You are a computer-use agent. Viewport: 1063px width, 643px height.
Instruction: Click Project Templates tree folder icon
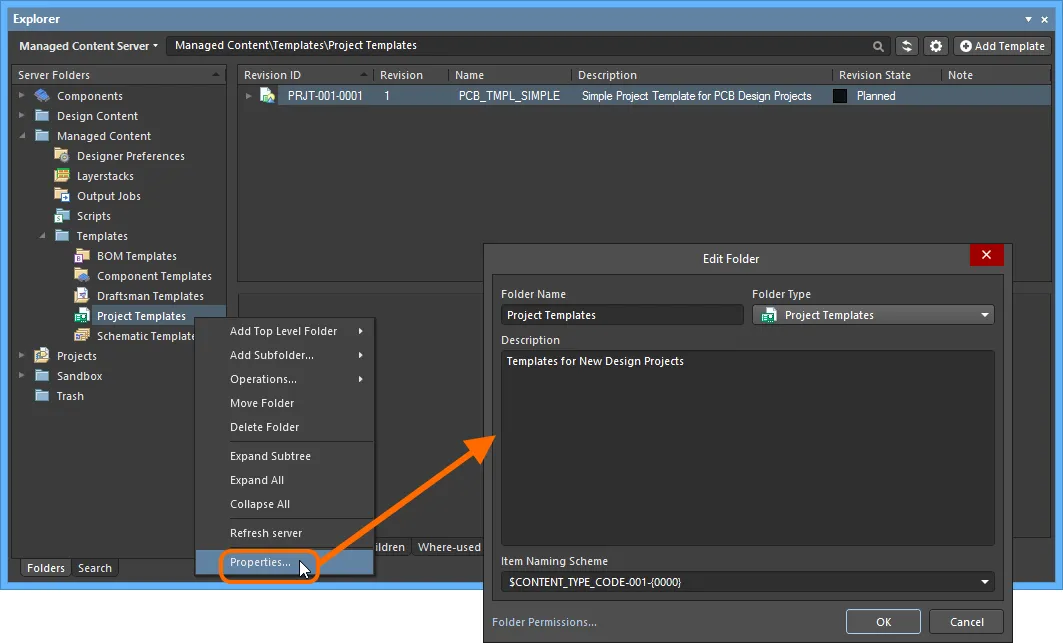pos(82,315)
